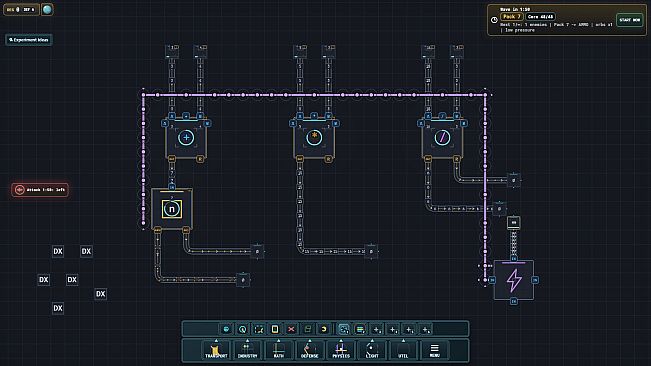Image resolution: width=651 pixels, height=366 pixels.
Task: Toggle the highlighted network overlay icon
Action: coord(343,329)
